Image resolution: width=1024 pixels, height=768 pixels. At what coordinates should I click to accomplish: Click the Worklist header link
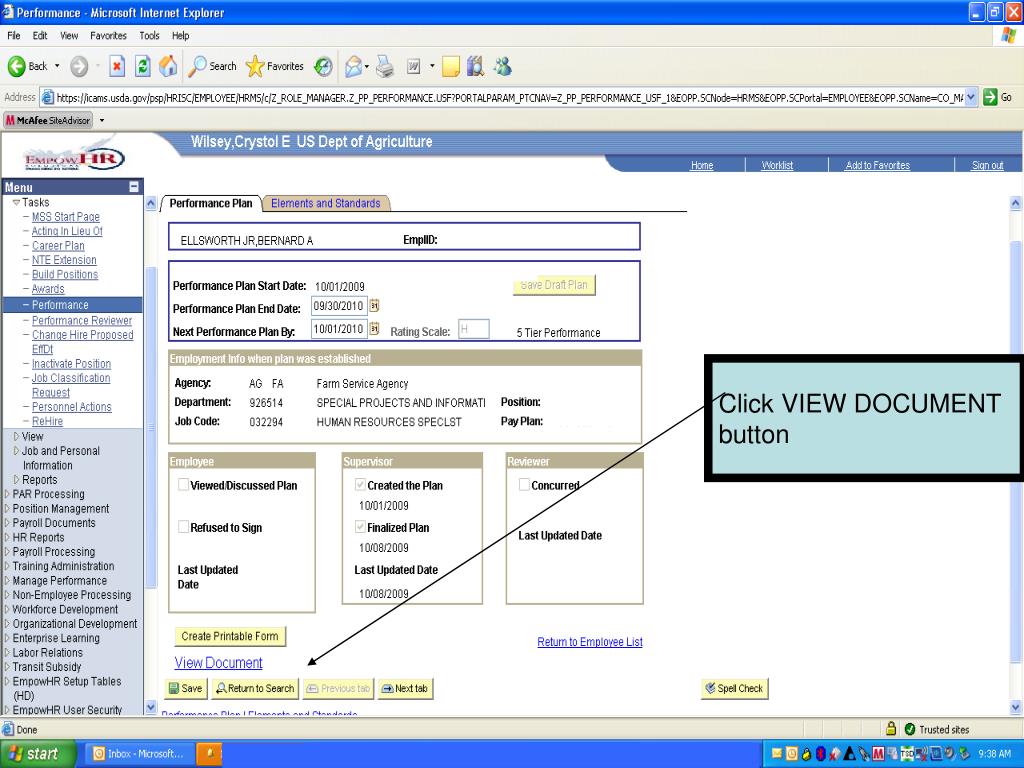[x=777, y=165]
